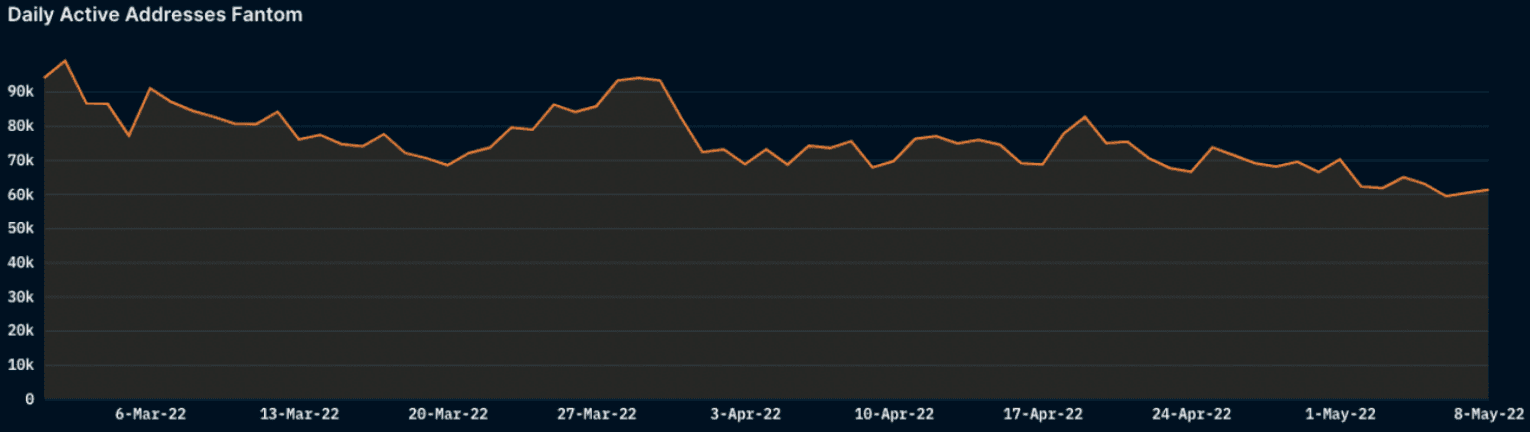This screenshot has width=1530, height=432.
Task: Click the 27-Mar-22 date label
Action: click(x=597, y=414)
